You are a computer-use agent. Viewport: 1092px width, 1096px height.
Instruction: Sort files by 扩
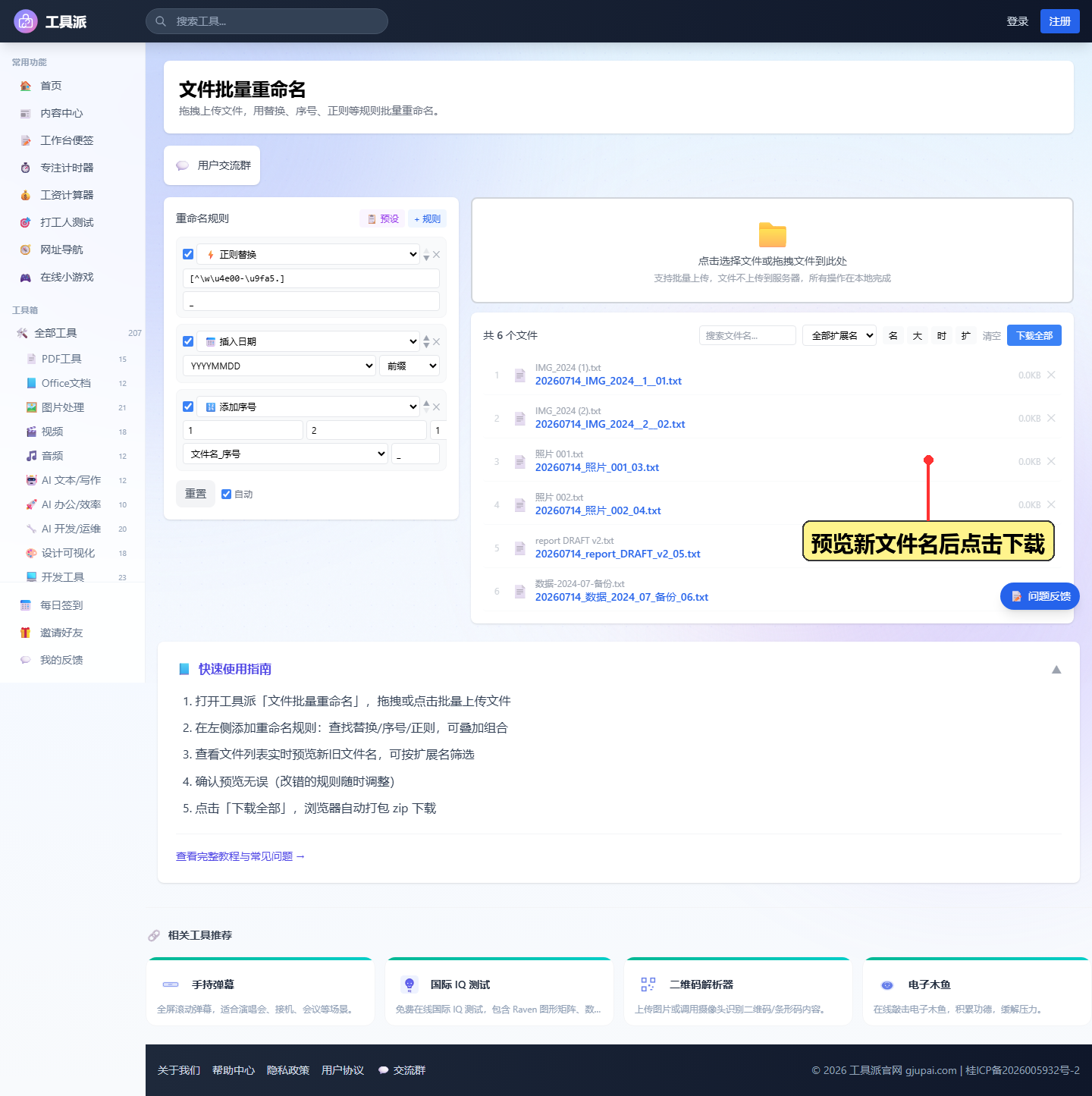tap(966, 335)
